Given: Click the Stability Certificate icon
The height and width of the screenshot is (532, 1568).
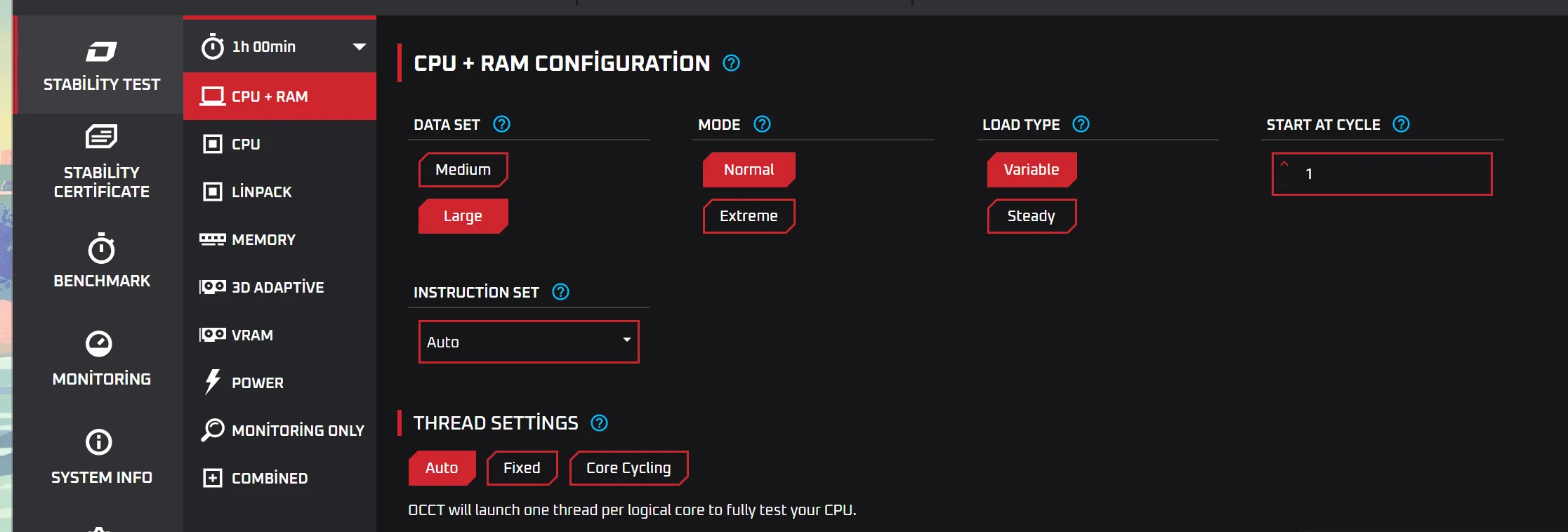Looking at the screenshot, I should pyautogui.click(x=101, y=136).
